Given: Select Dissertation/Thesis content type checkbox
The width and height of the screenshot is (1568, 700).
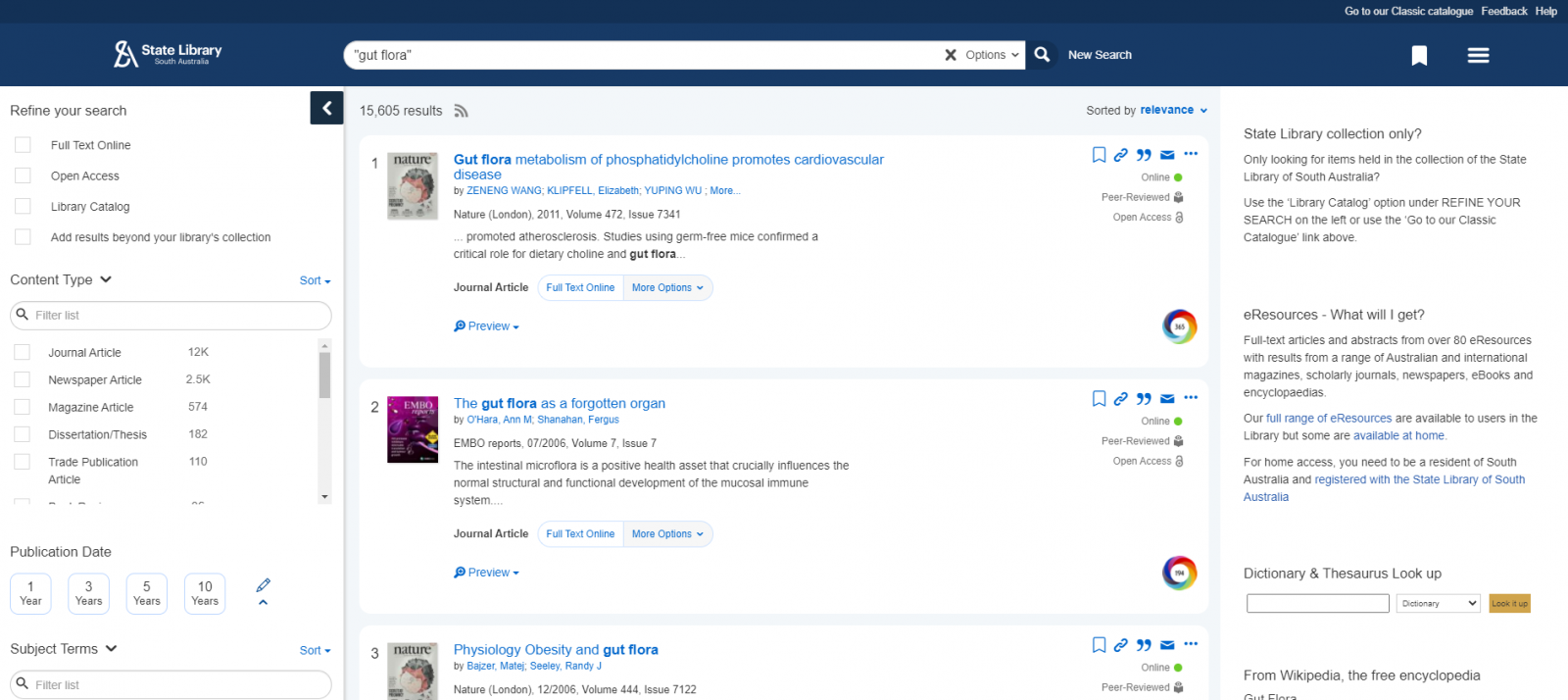Looking at the screenshot, I should point(22,434).
